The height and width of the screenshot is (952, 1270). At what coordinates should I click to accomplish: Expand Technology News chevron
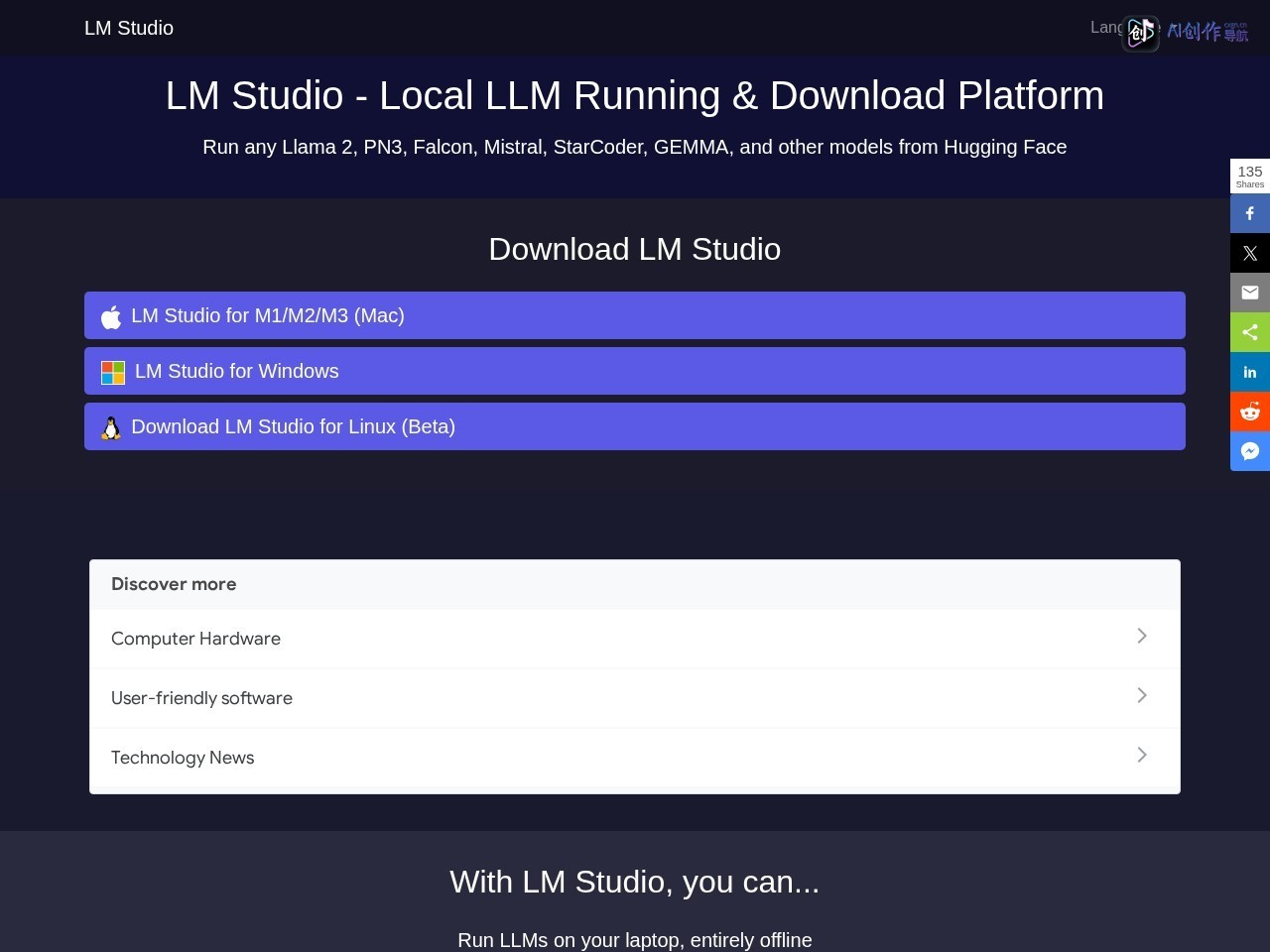point(1142,755)
